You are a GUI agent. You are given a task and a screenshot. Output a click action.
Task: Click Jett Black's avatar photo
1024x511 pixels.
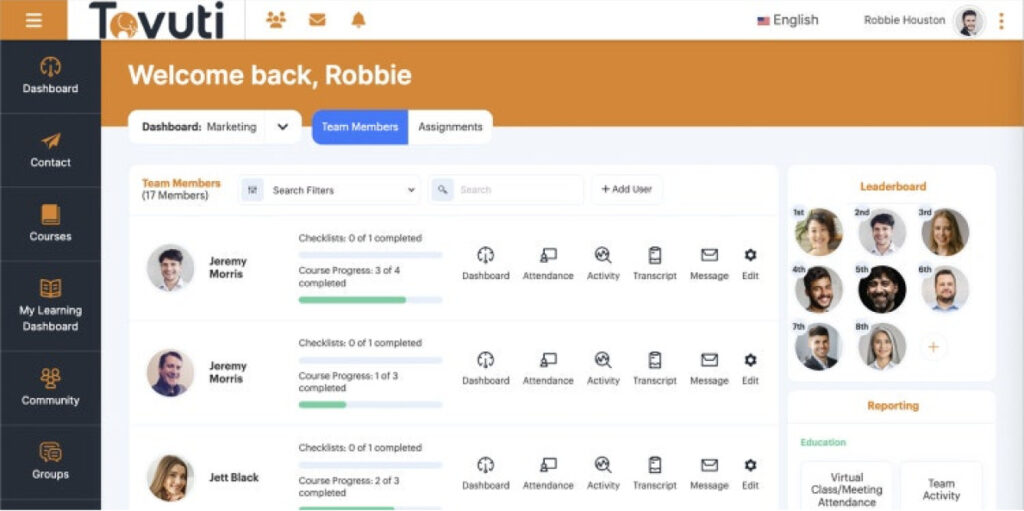coord(170,478)
